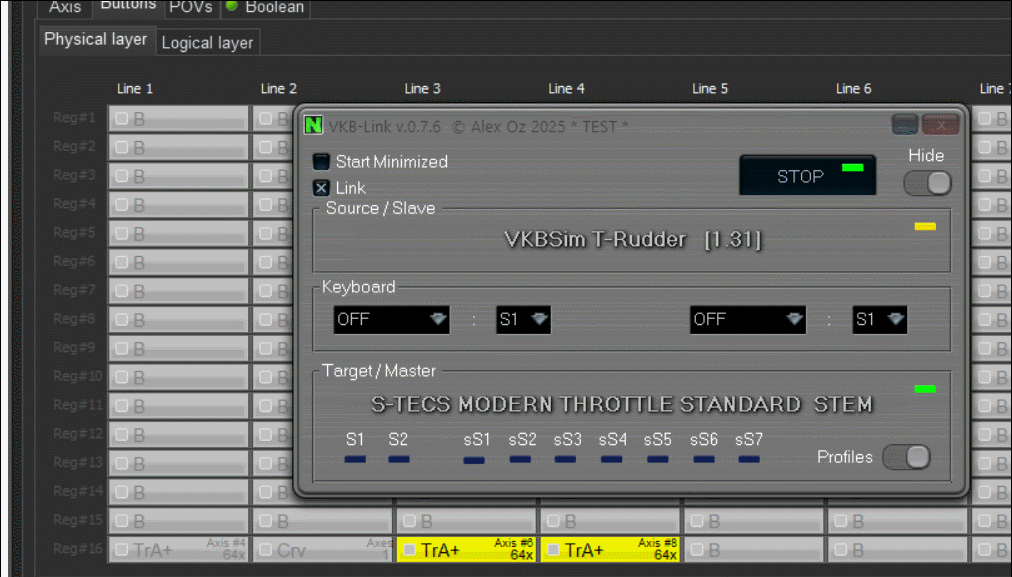The height and width of the screenshot is (577, 1012).
Task: Minimize the VKB-Link window
Action: pos(904,125)
